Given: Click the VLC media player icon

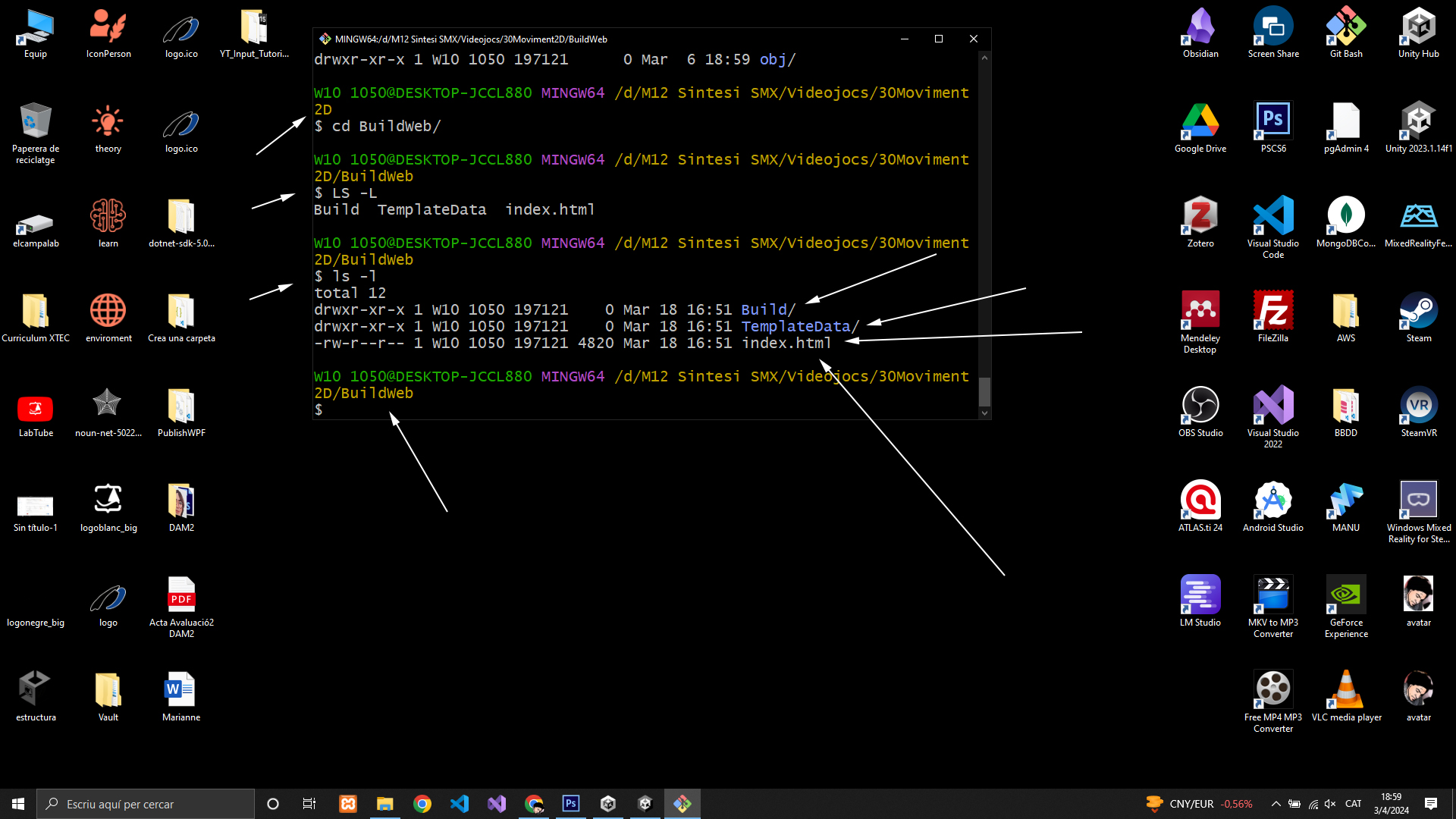Looking at the screenshot, I should [1346, 690].
